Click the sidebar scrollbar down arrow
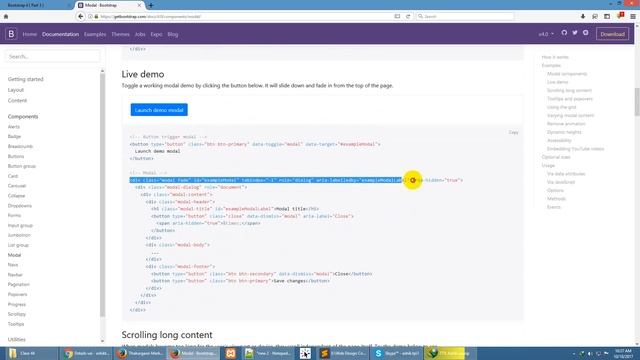 [102, 341]
